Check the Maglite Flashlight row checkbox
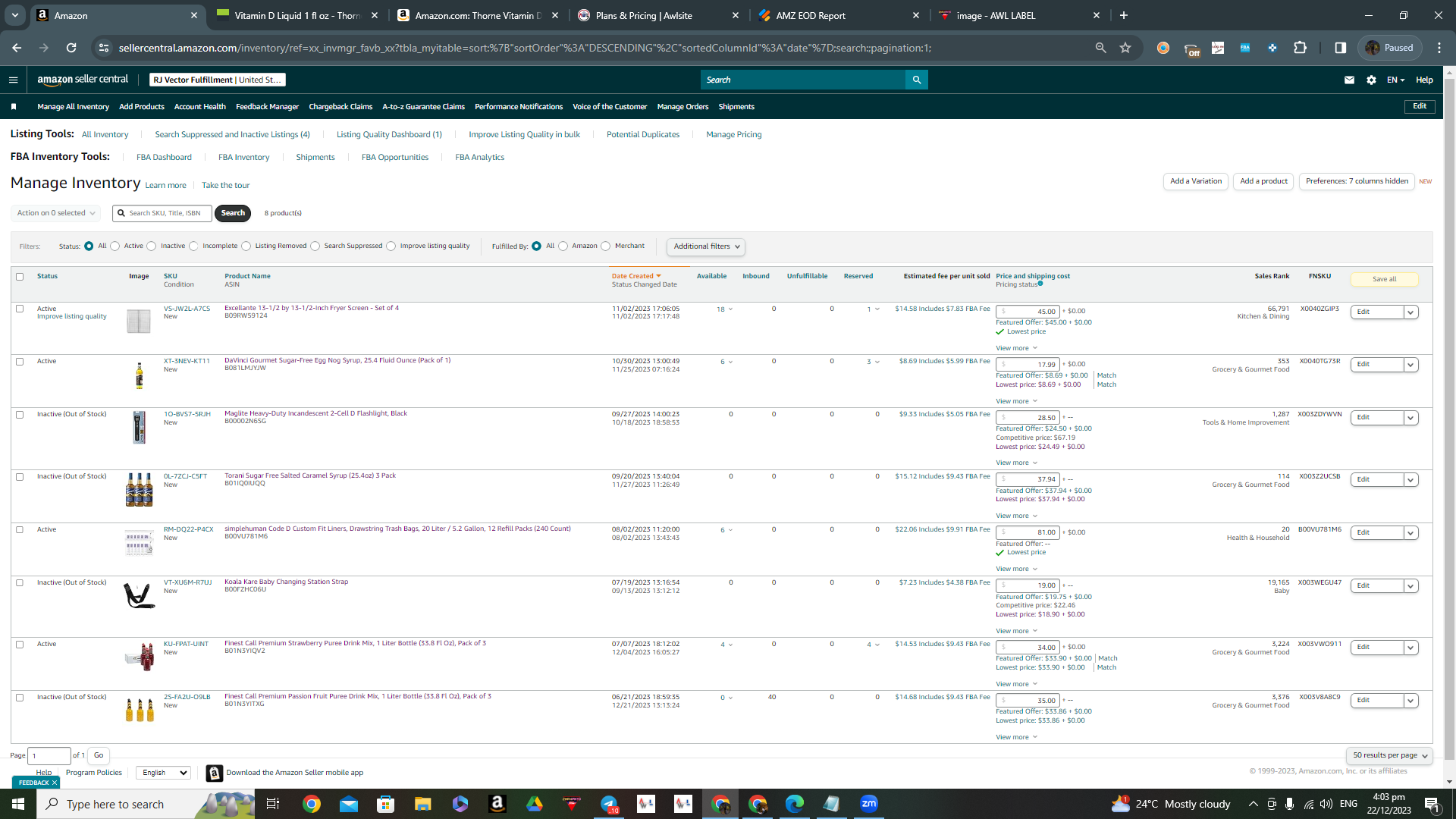The width and height of the screenshot is (1456, 819). [x=20, y=415]
